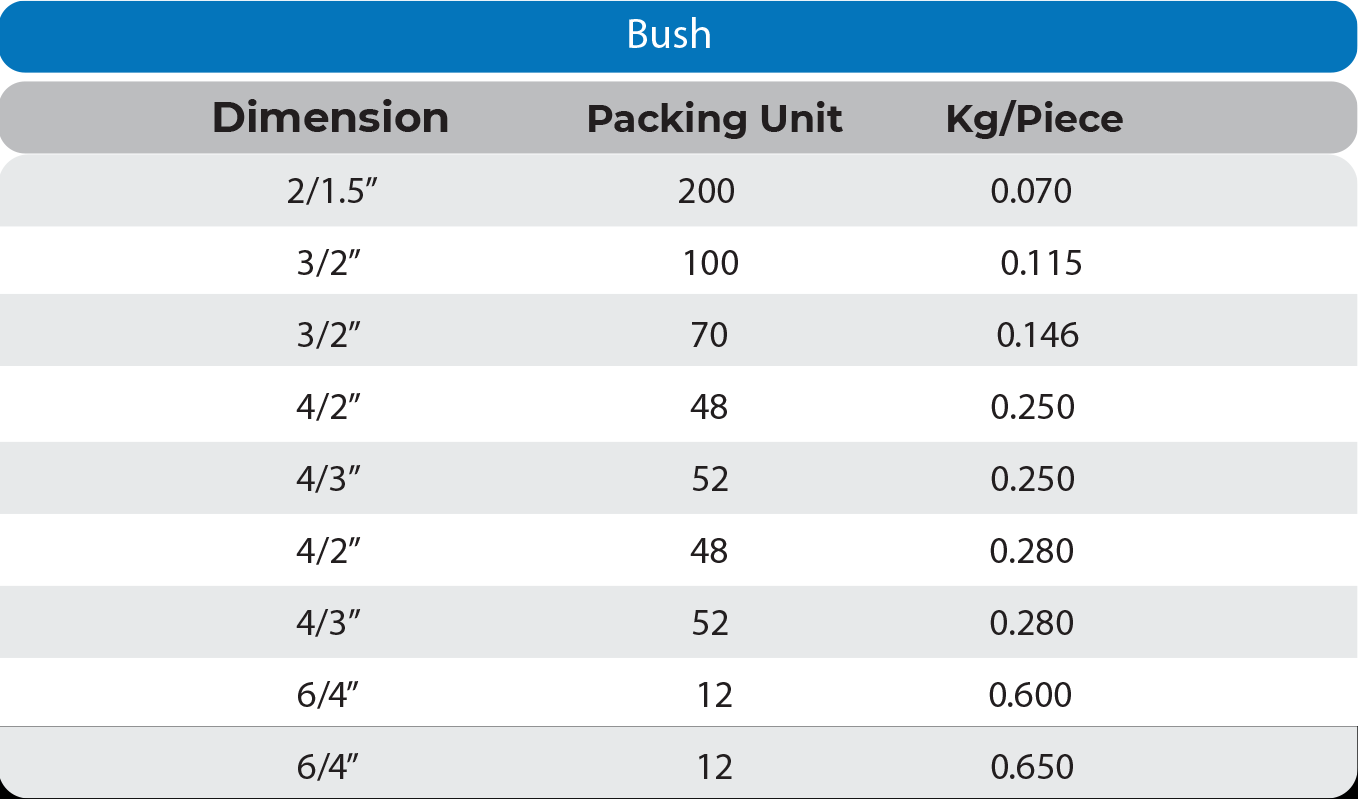Click the 3/2″ dimension in the 0.146 row
The width and height of the screenshot is (1358, 799).
[x=328, y=334]
